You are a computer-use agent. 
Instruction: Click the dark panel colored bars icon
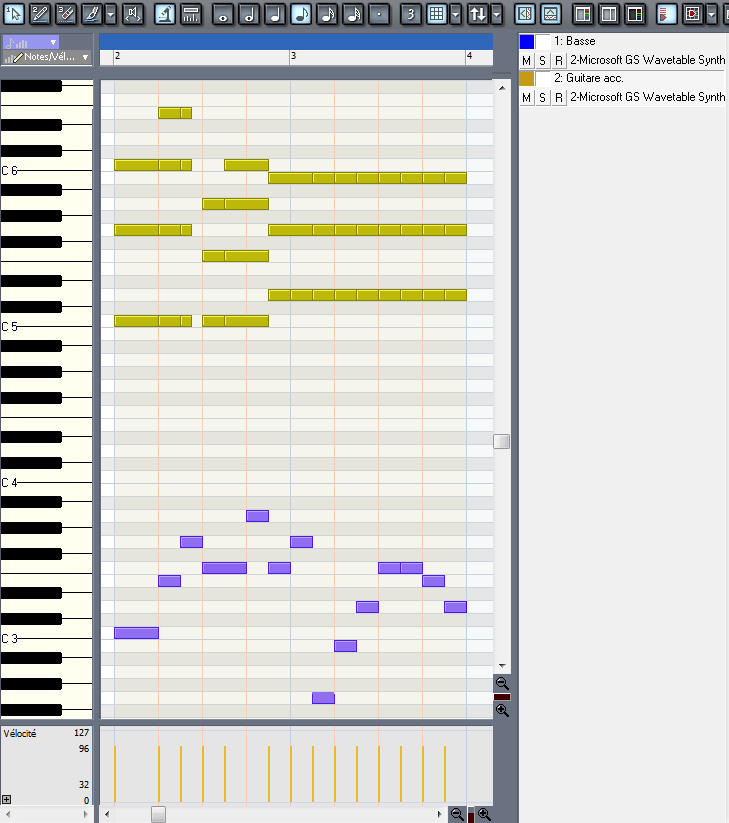tap(635, 14)
